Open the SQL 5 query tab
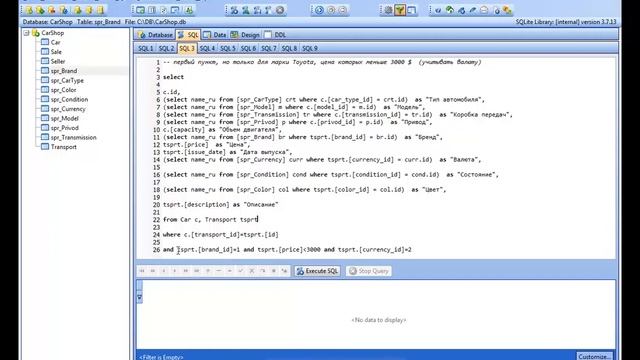Viewport: 640px width, 360px height. click(228, 48)
